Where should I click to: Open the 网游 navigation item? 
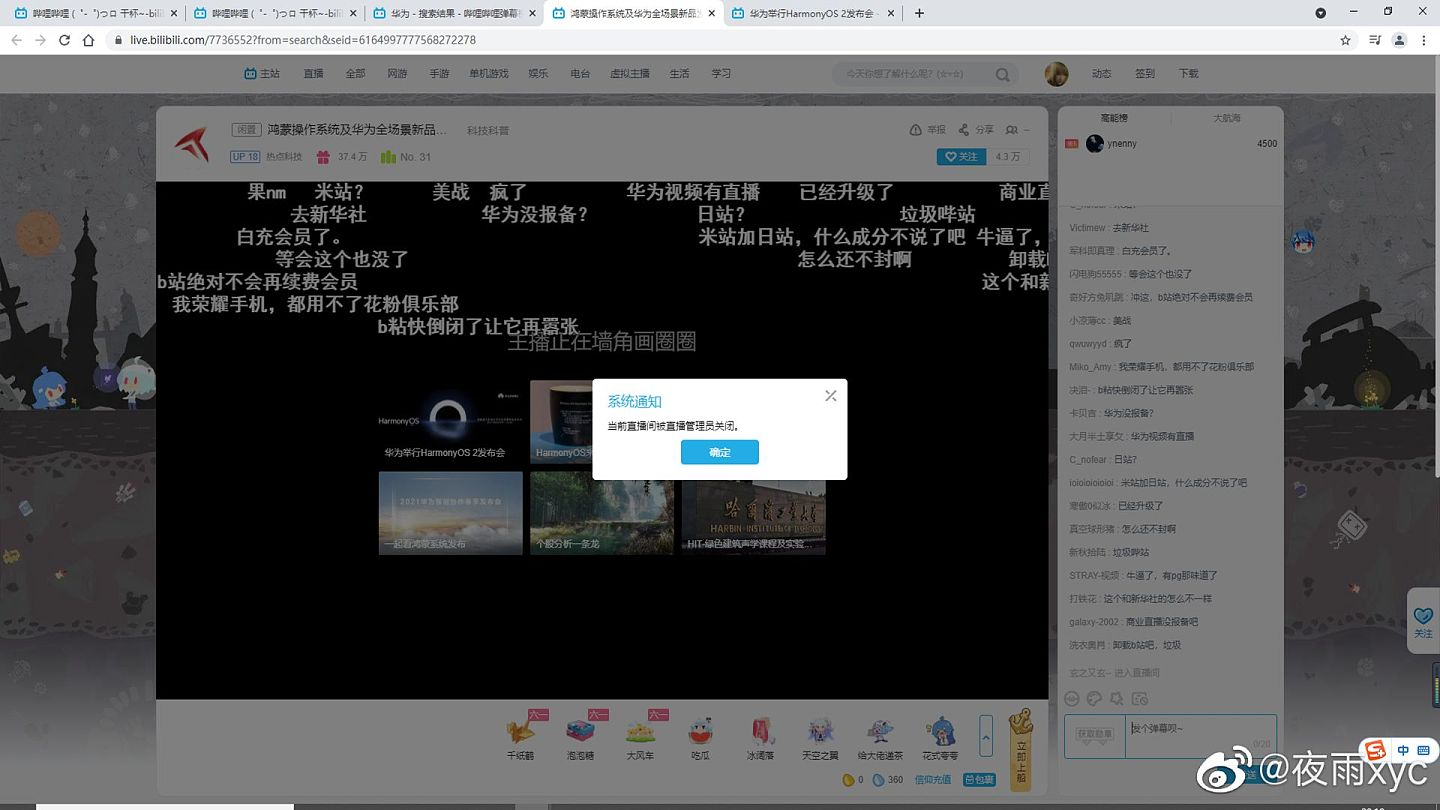[x=397, y=74]
